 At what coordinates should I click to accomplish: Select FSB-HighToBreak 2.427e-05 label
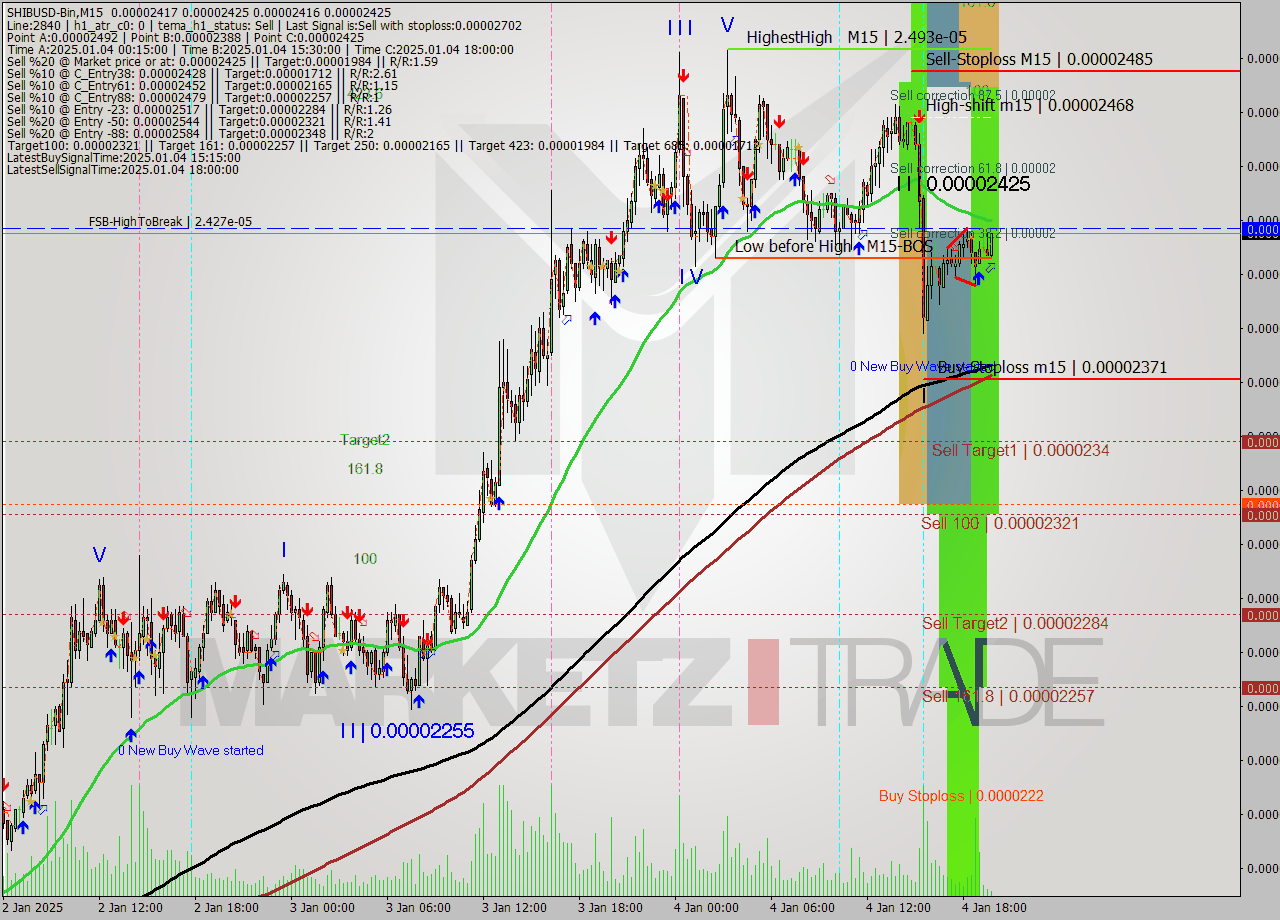click(x=170, y=222)
